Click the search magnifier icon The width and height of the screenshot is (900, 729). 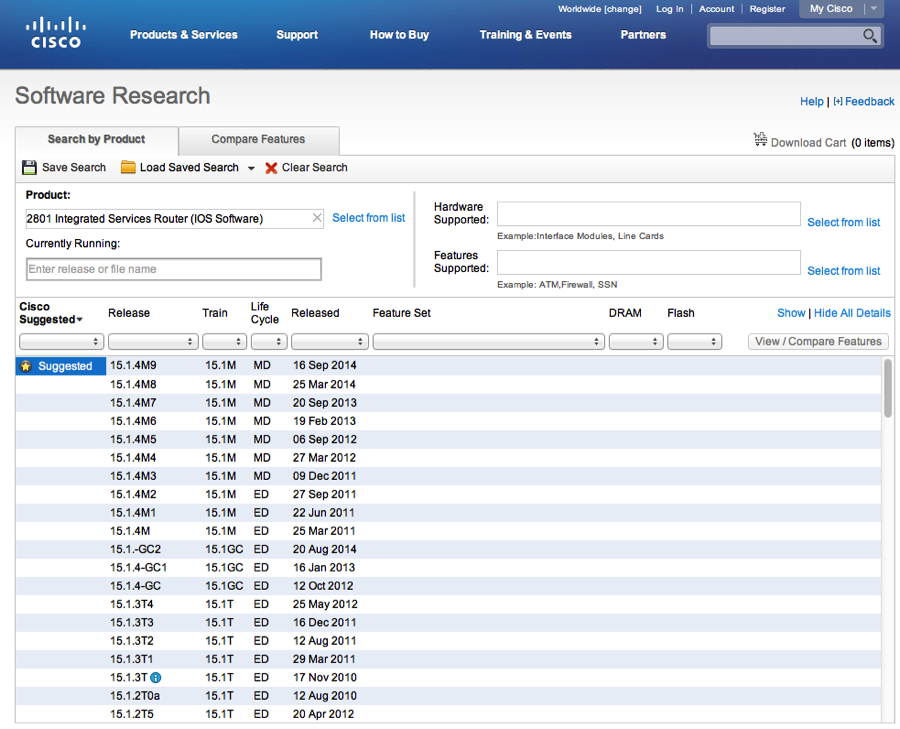[x=870, y=36]
